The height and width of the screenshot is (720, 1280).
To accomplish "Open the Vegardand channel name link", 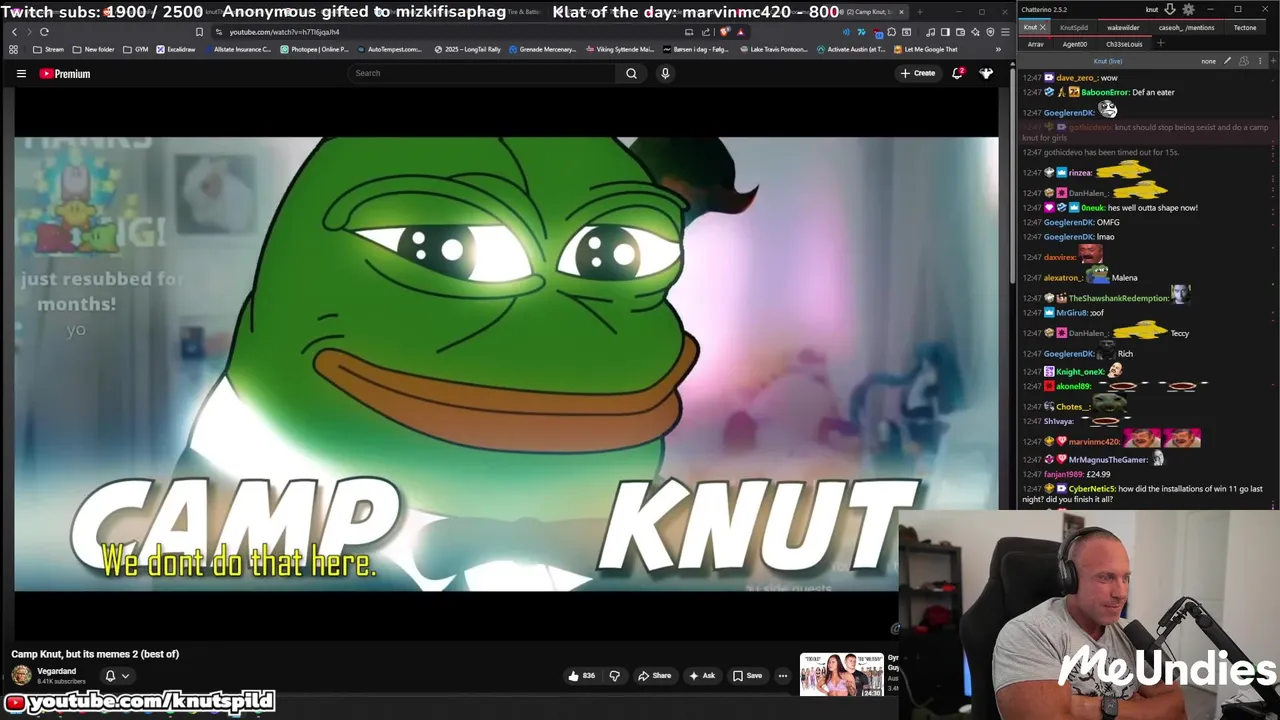I will 57,671.
